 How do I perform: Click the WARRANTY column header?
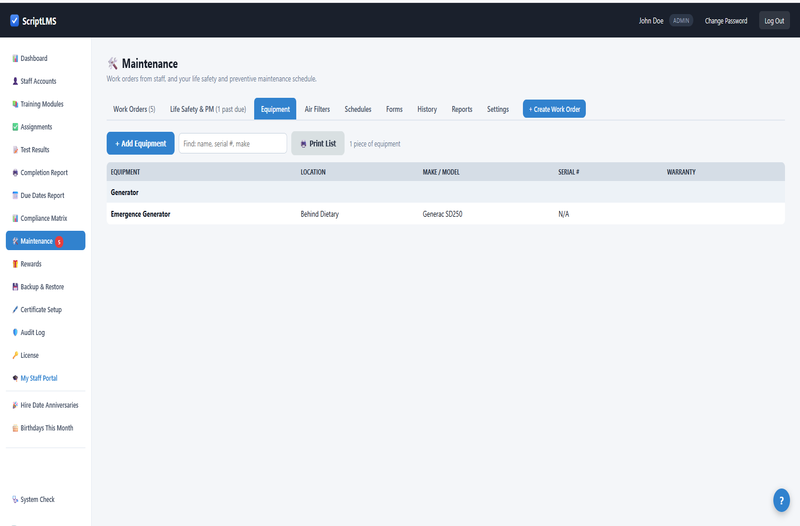point(681,172)
